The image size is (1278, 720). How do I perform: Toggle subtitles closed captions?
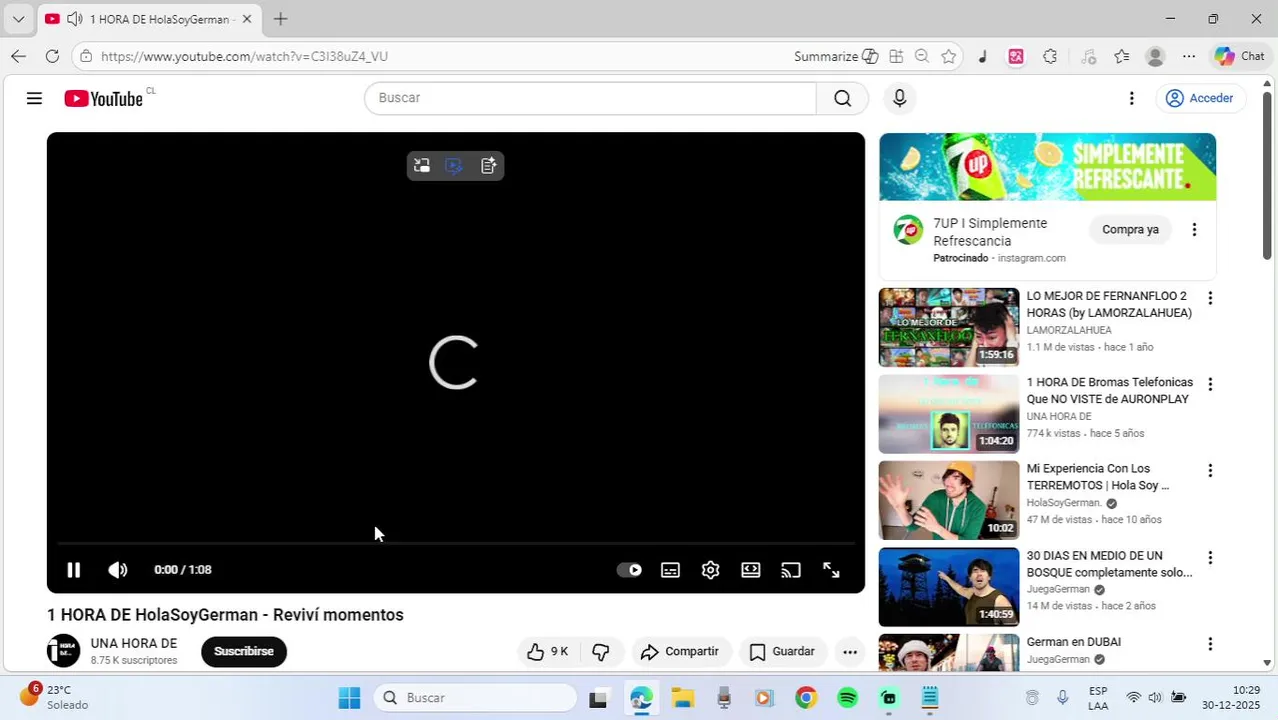point(670,570)
